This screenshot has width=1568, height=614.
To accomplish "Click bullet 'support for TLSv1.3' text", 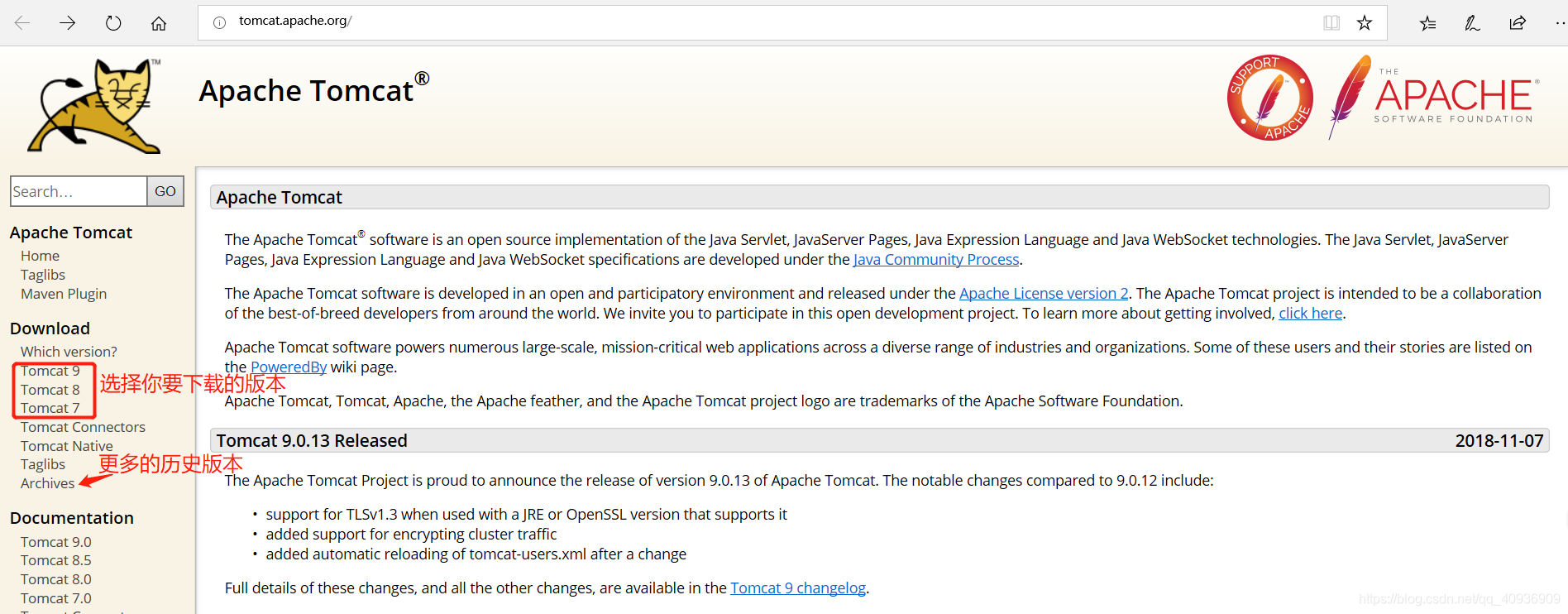I will coord(527,515).
